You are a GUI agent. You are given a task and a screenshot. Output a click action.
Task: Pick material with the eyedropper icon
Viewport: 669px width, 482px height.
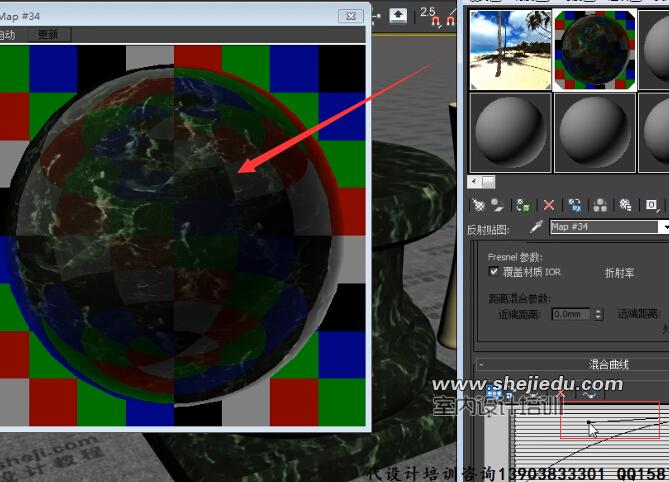[x=536, y=226]
